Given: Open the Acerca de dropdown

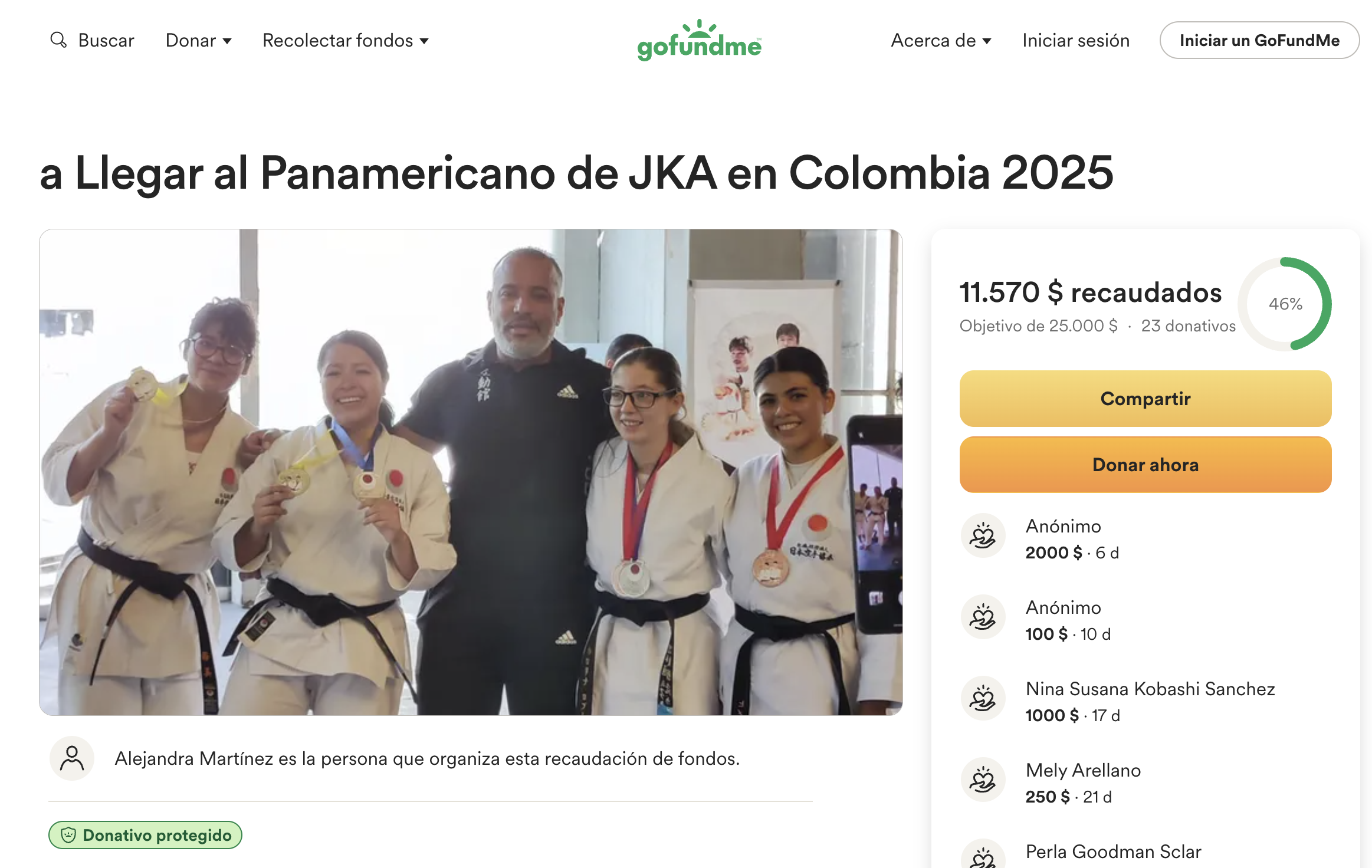Looking at the screenshot, I should [x=941, y=40].
